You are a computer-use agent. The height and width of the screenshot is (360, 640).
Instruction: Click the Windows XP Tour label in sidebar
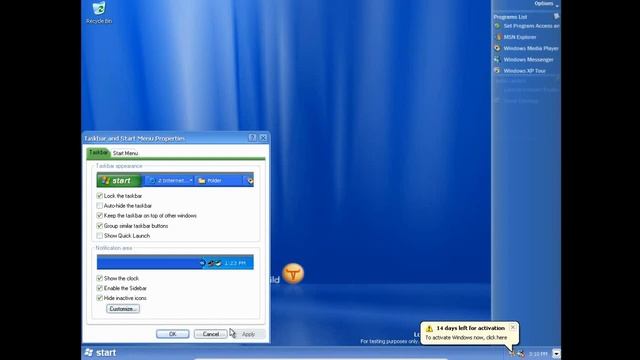[x=524, y=71]
